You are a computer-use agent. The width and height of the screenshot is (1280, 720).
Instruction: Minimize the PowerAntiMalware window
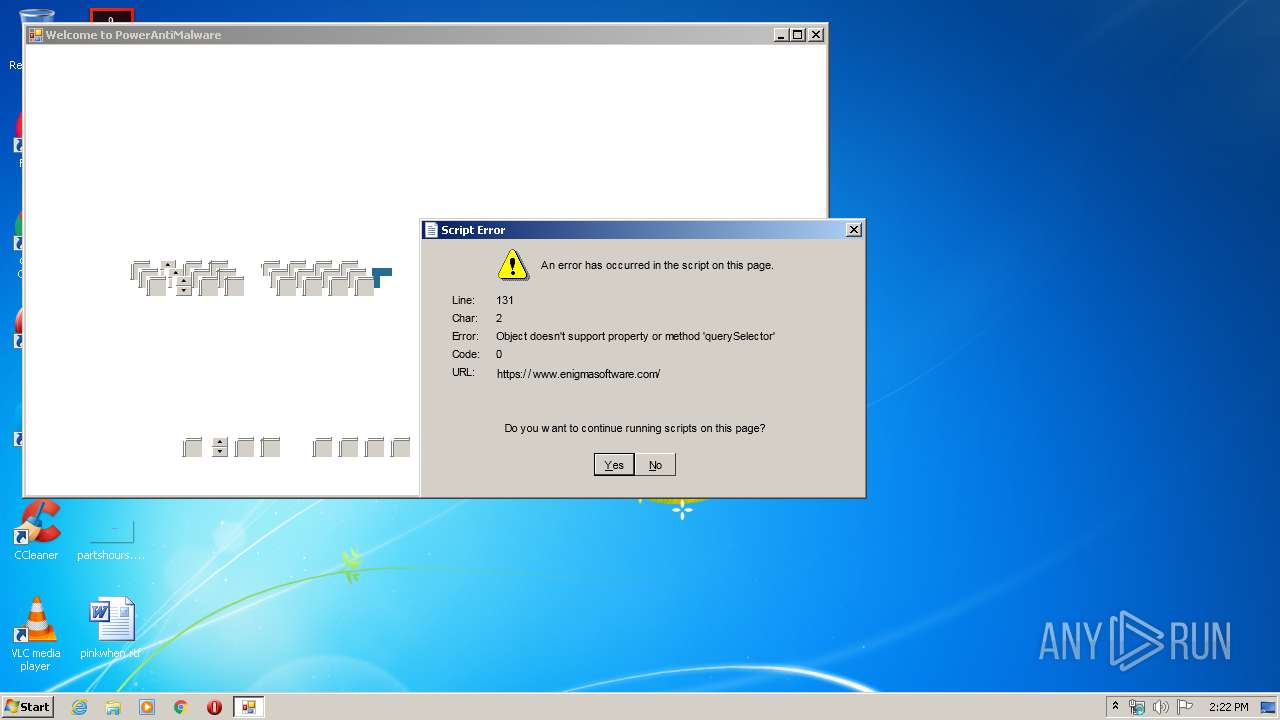pos(781,35)
